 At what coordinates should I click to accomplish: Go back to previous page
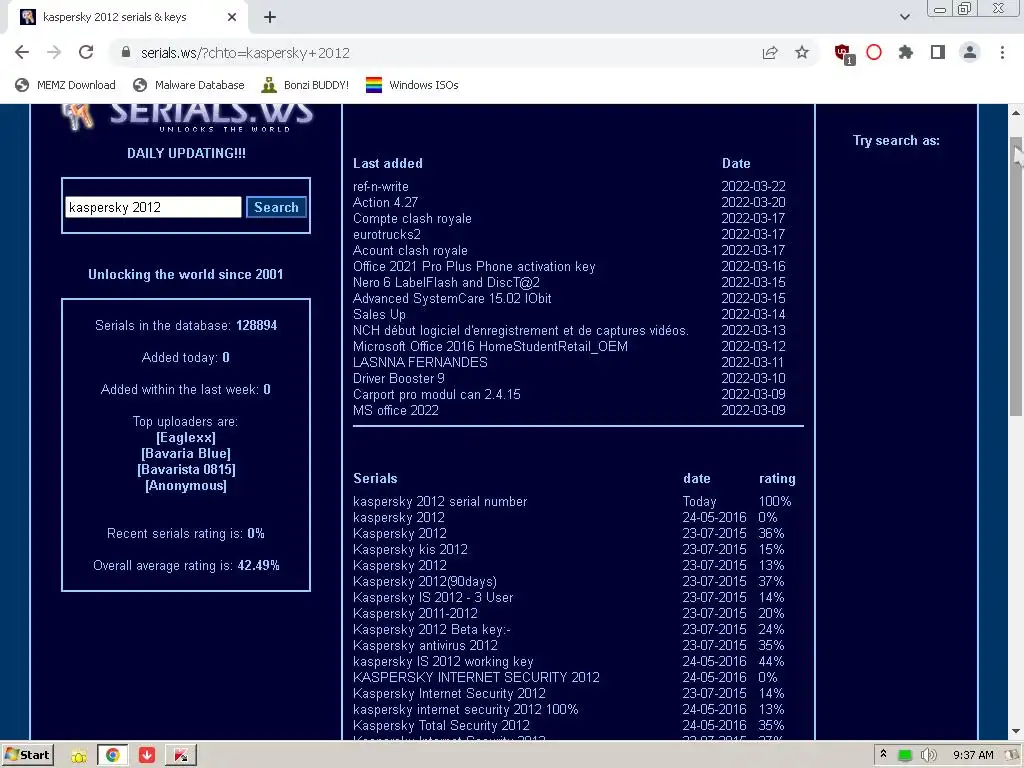[22, 52]
